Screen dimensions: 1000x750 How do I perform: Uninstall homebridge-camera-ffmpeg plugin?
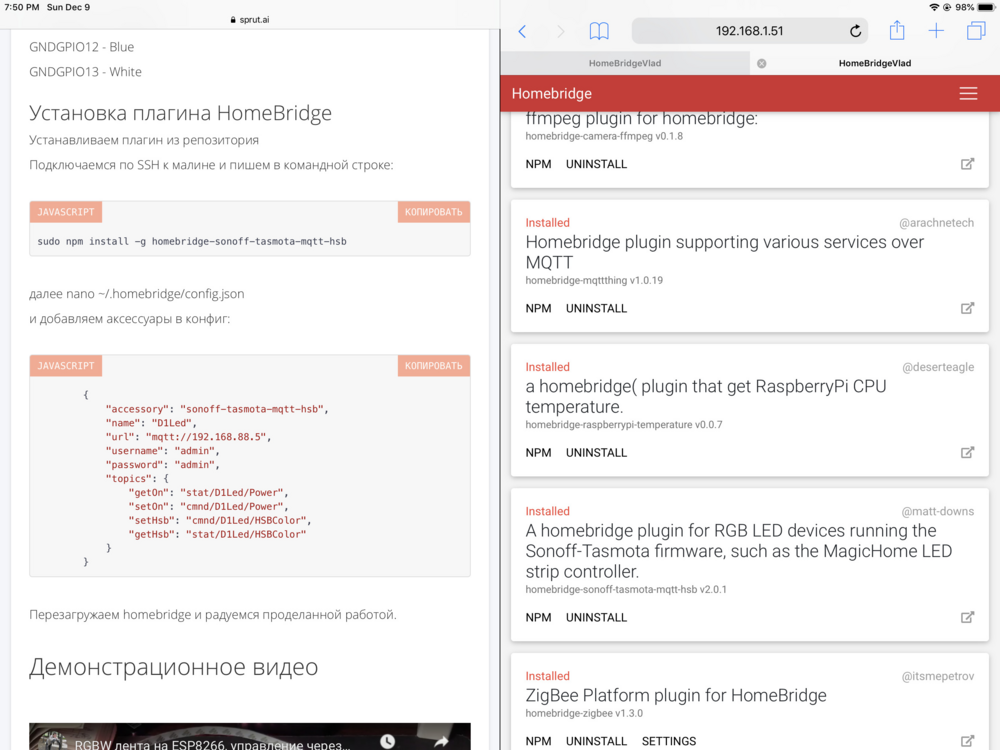pyautogui.click(x=596, y=164)
